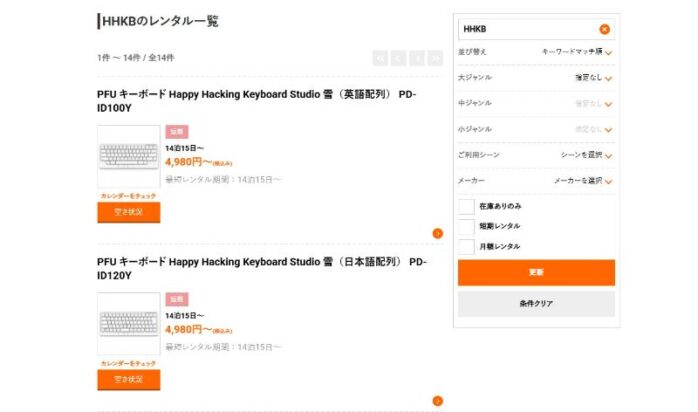
Task: Click カレンダーをチェック text under 英語配列 keyboard
Action: pos(128,196)
